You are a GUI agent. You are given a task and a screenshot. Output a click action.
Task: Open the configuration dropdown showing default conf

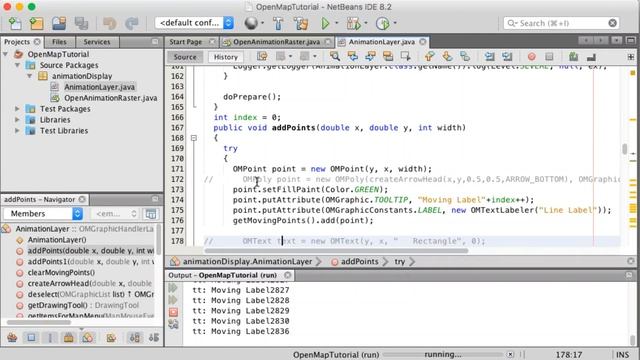click(x=194, y=23)
